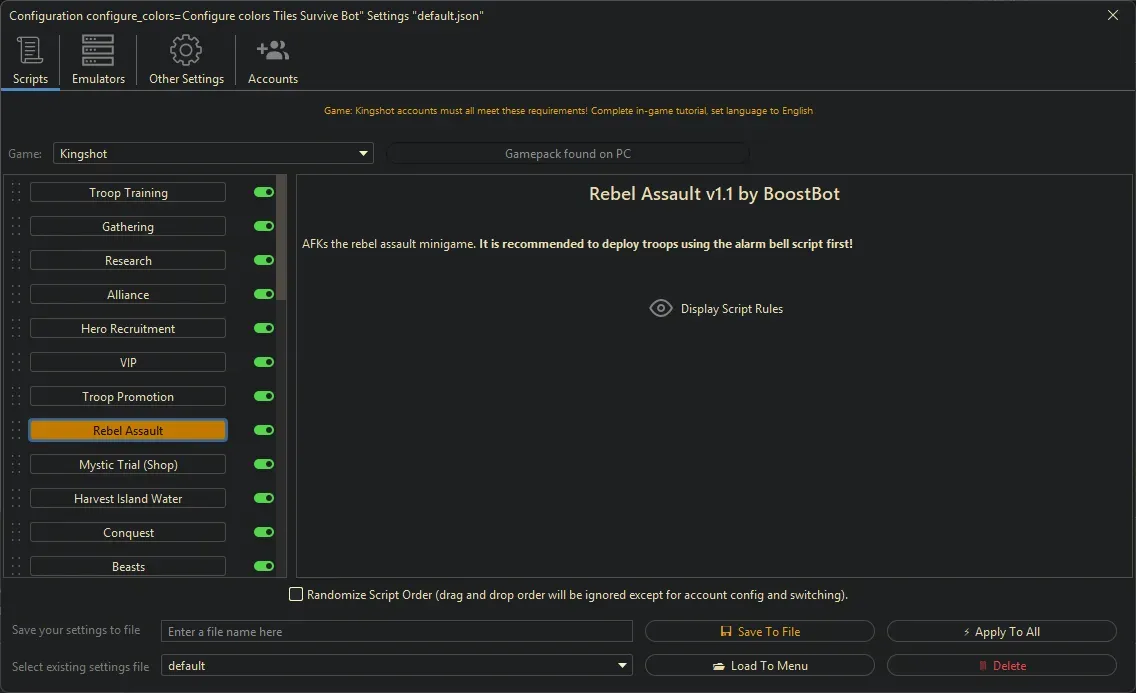Open the Accounts people icon
The width and height of the screenshot is (1136, 693).
click(x=272, y=50)
